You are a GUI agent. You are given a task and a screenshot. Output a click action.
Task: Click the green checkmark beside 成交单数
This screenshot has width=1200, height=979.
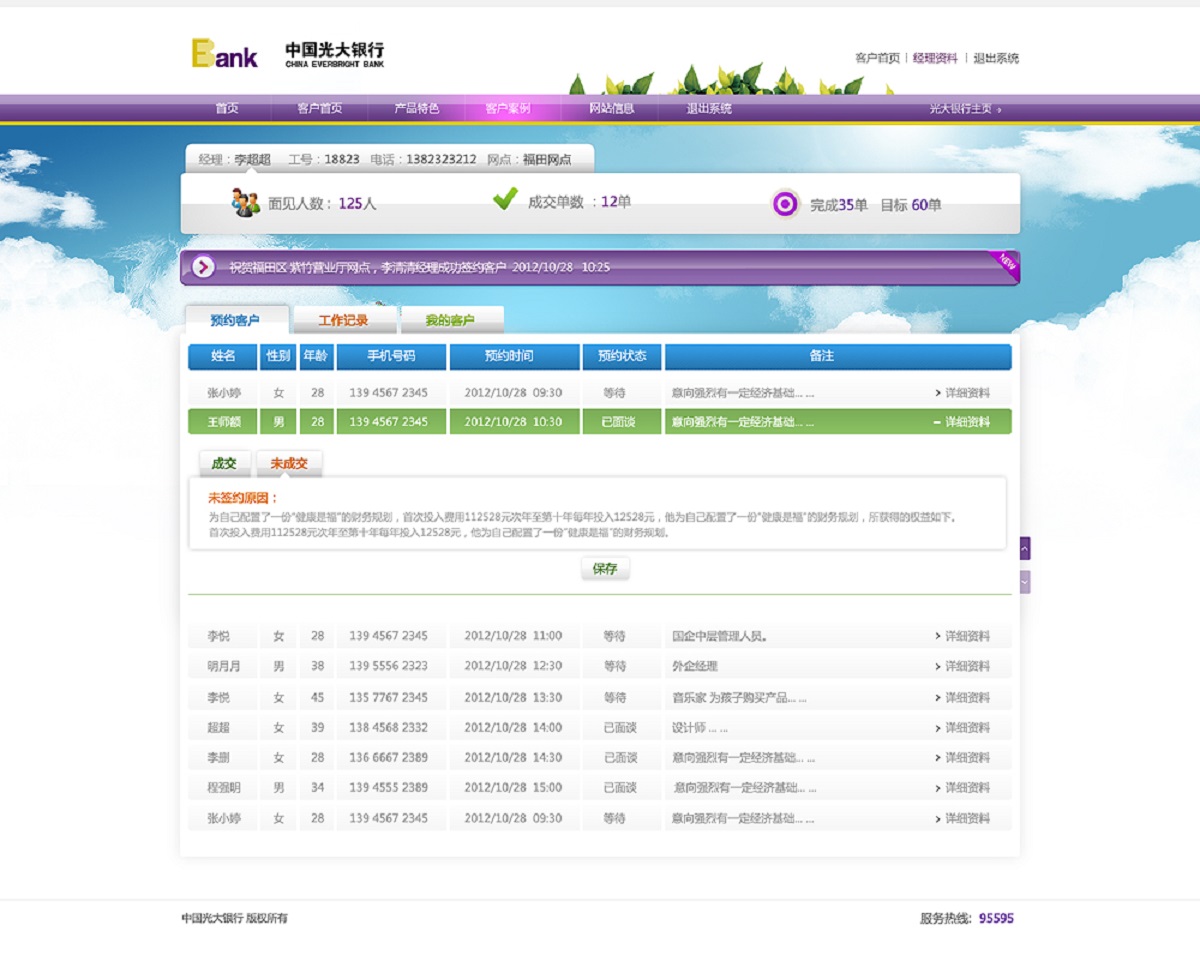[505, 199]
